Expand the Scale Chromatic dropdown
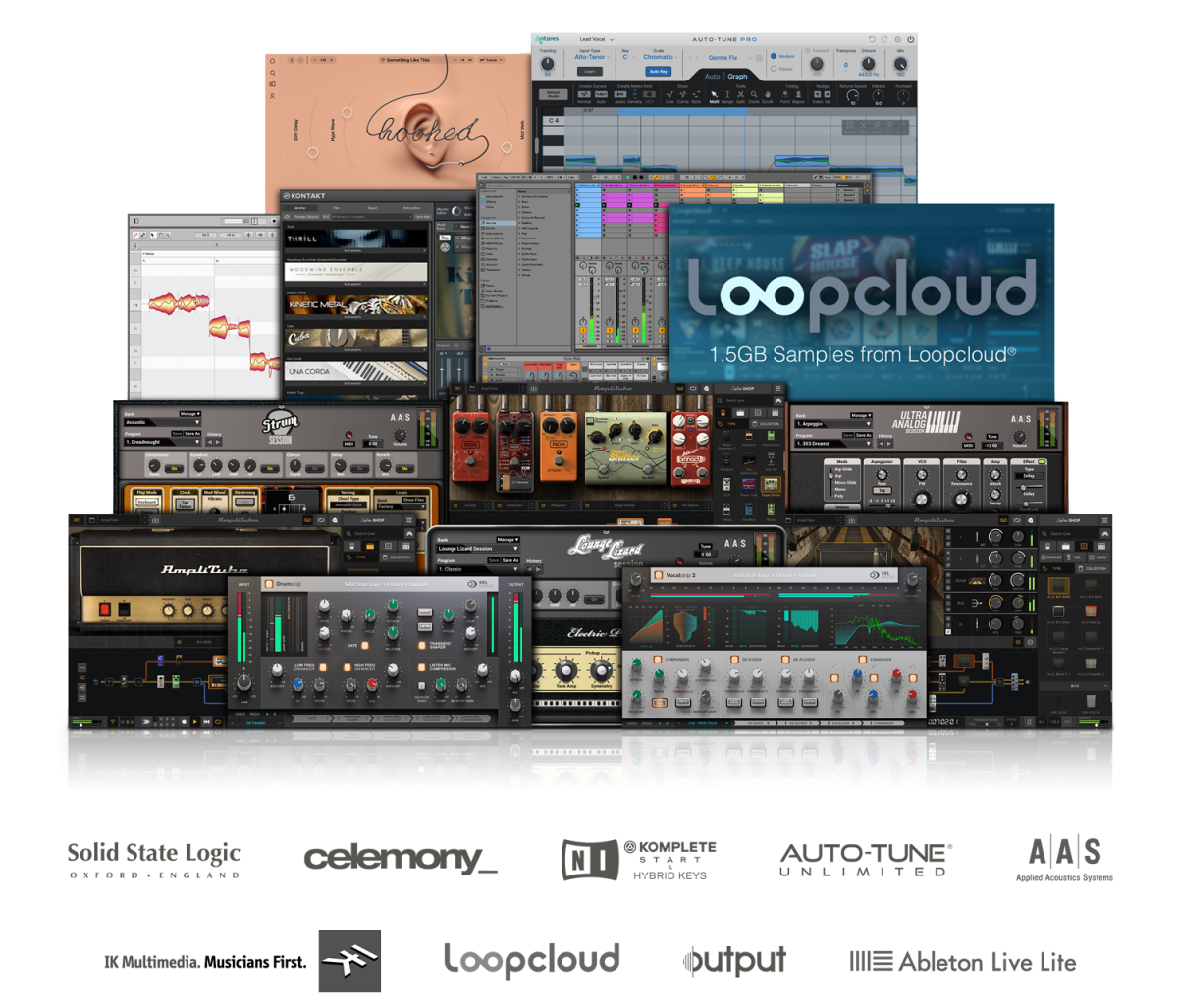 (659, 57)
